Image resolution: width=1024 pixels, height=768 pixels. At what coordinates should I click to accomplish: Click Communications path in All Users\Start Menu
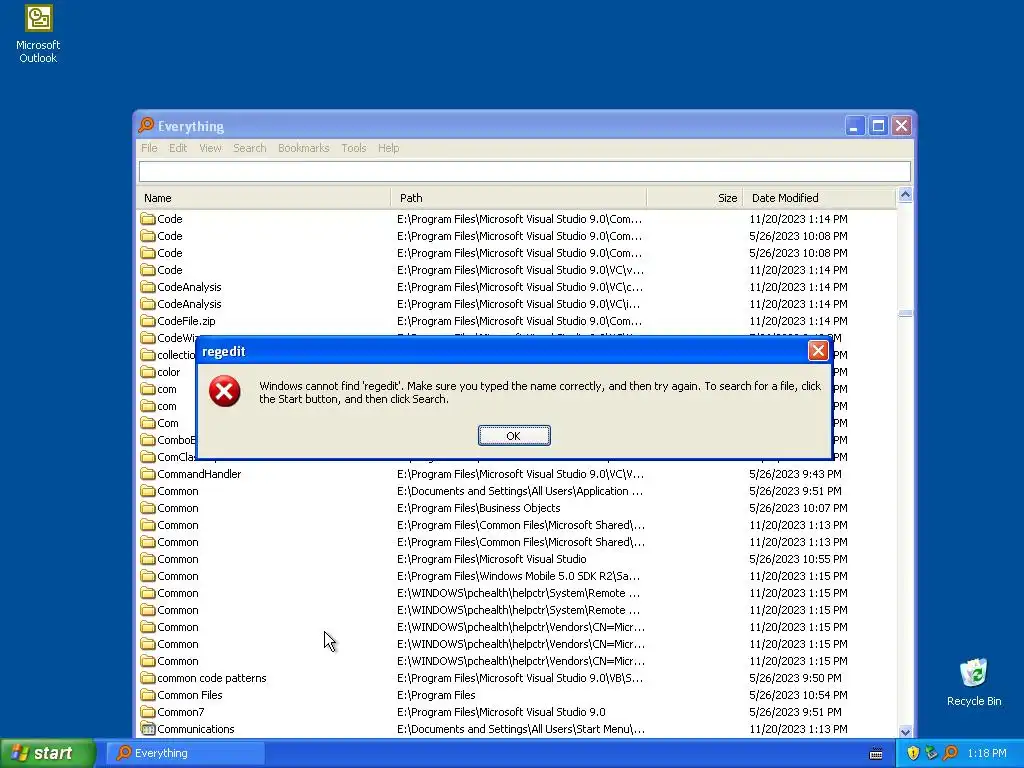[x=520, y=729]
